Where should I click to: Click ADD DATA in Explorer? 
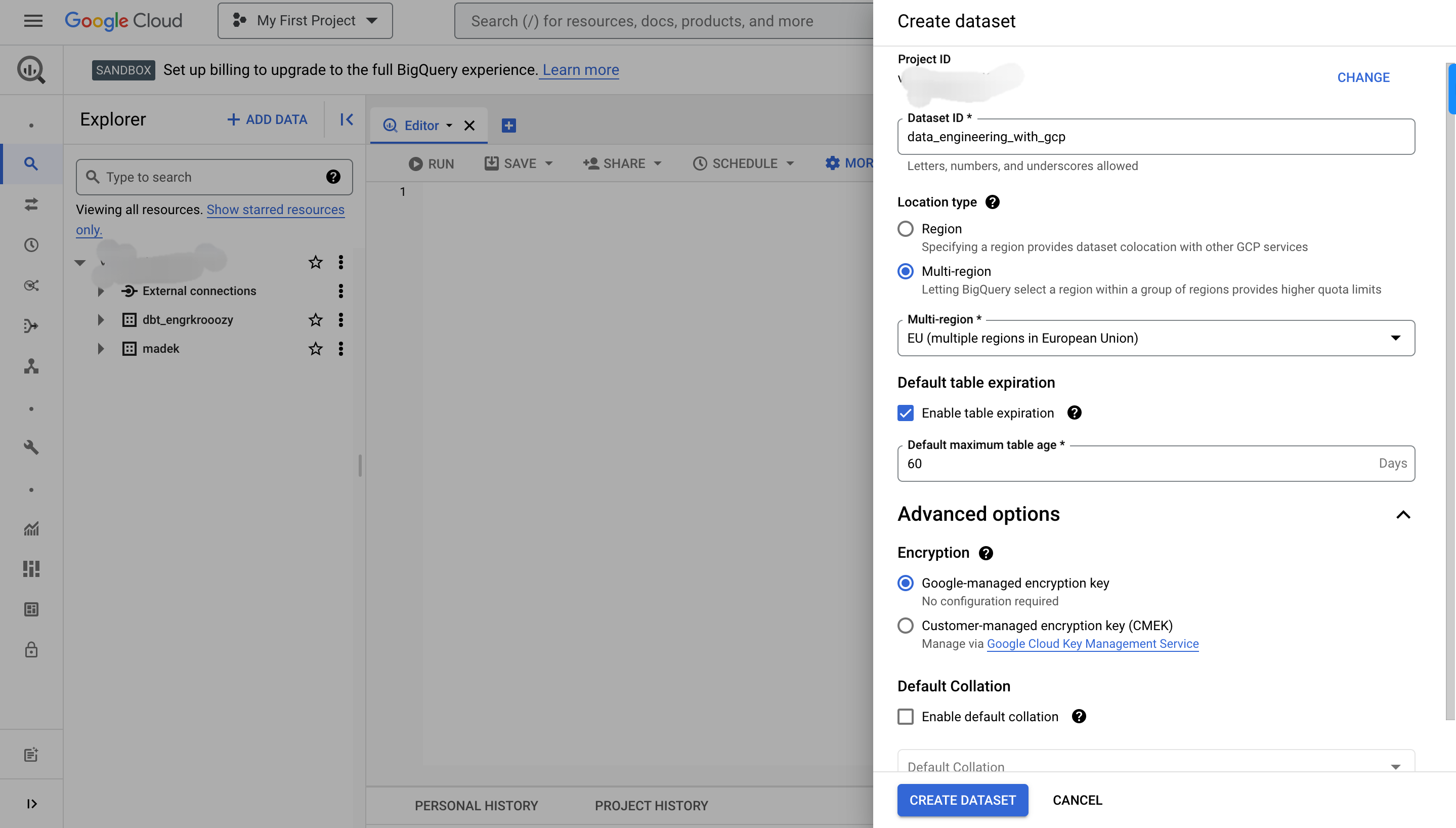(267, 119)
